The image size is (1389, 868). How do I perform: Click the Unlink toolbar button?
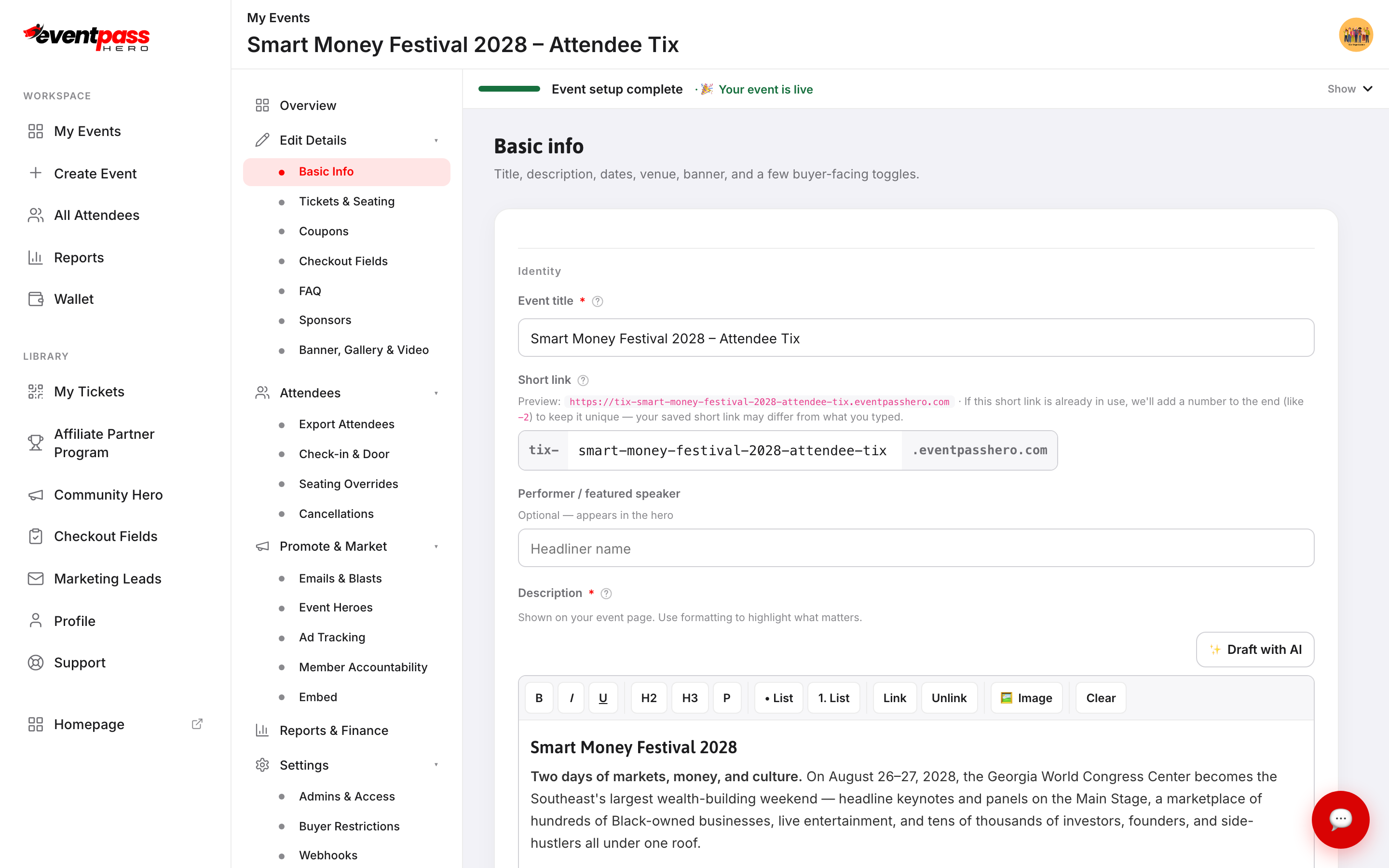pos(949,698)
